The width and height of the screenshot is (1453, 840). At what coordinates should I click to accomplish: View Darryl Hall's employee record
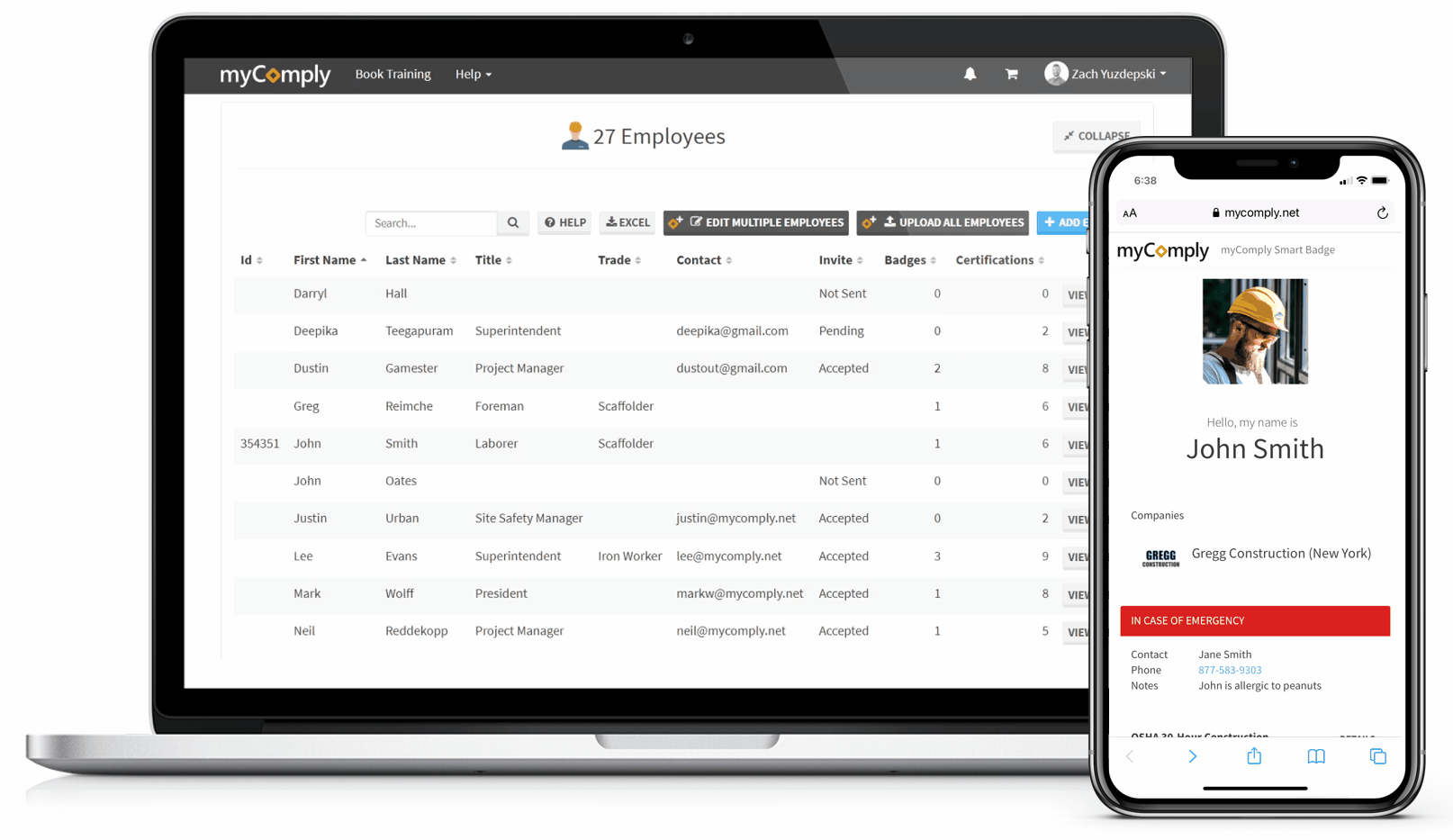click(1076, 294)
